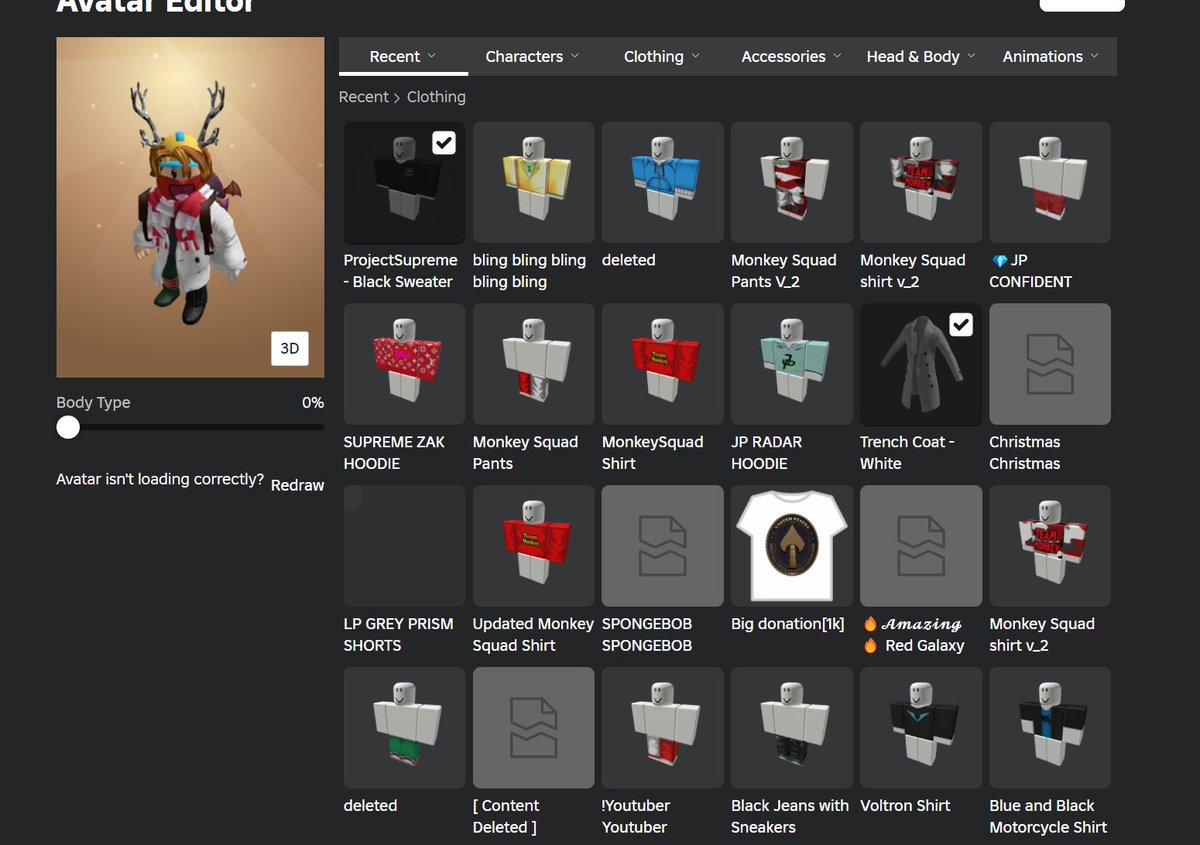Equip the JP RADAR HOODIE thumbnail
Screen dimensions: 1200x845
click(792, 365)
